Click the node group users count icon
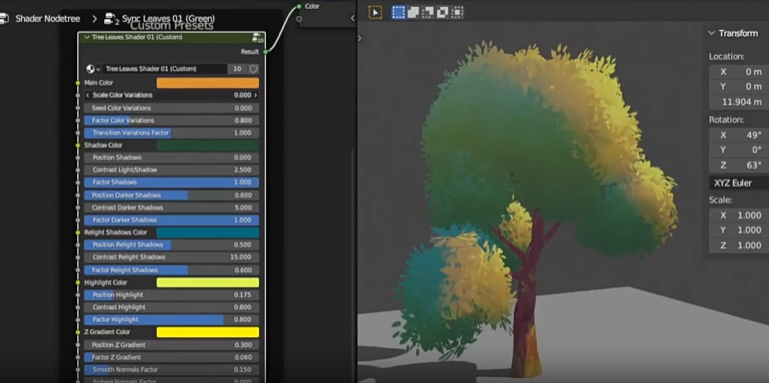The width and height of the screenshot is (769, 383). (x=237, y=69)
